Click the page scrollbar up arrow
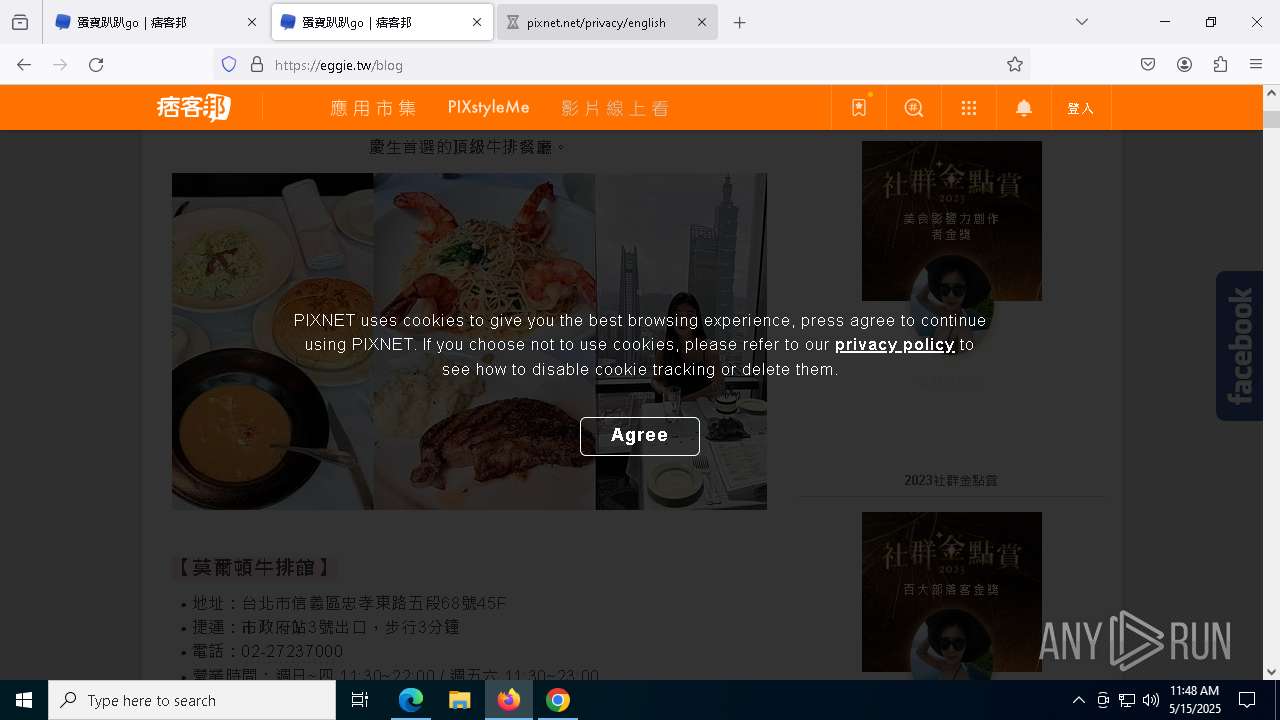Image resolution: width=1280 pixels, height=720 pixels. (x=1271, y=93)
